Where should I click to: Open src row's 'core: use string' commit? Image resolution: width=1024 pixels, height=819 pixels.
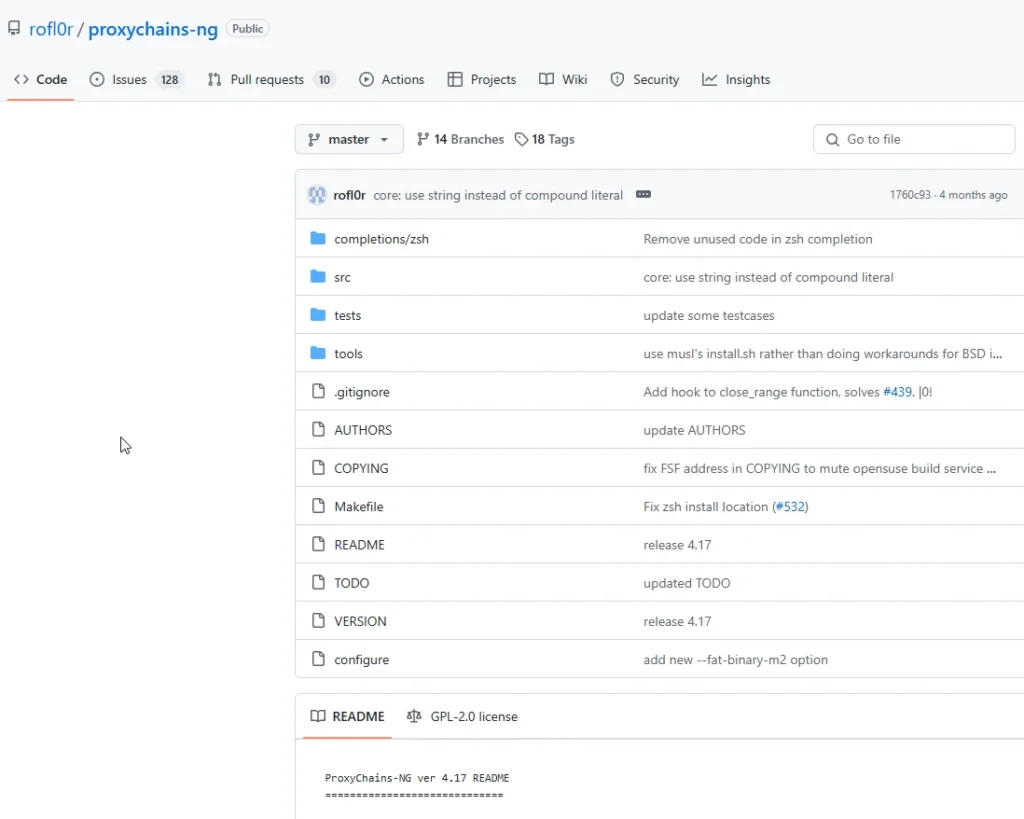click(x=768, y=278)
